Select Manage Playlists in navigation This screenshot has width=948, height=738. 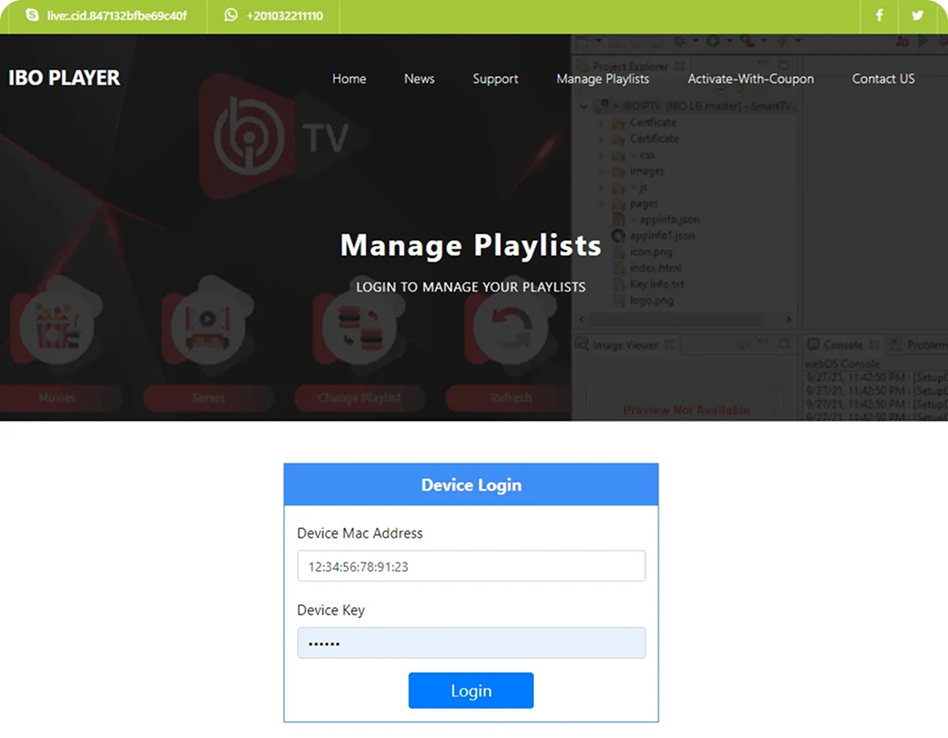(602, 79)
